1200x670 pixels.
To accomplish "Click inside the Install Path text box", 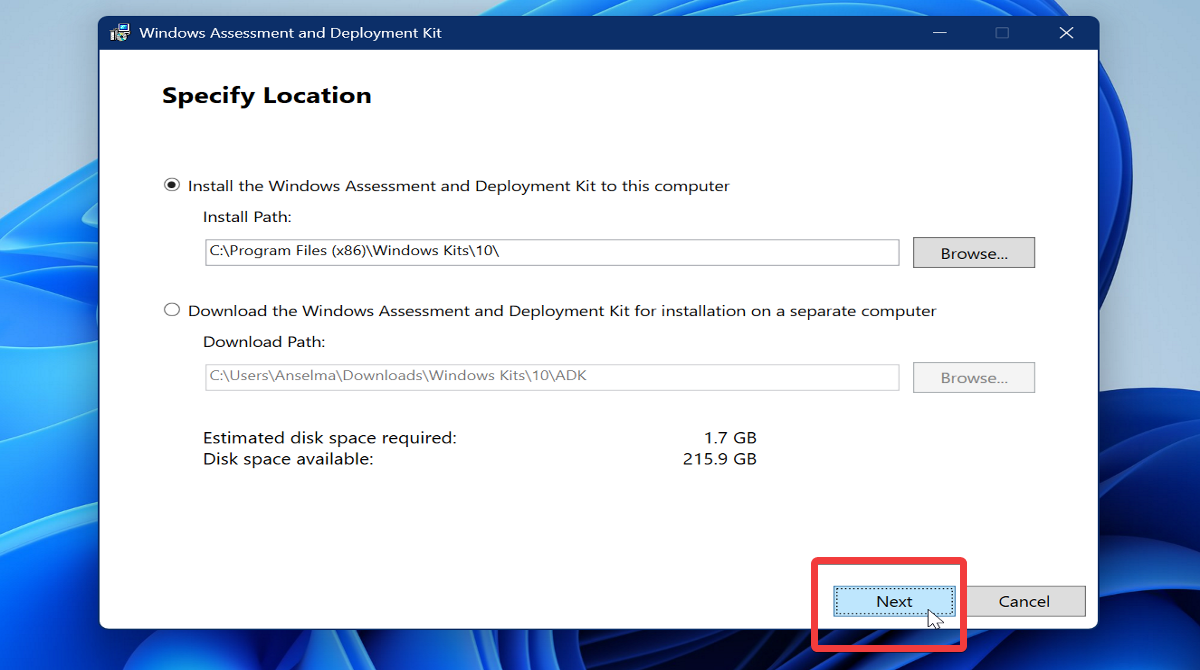I will (550, 252).
